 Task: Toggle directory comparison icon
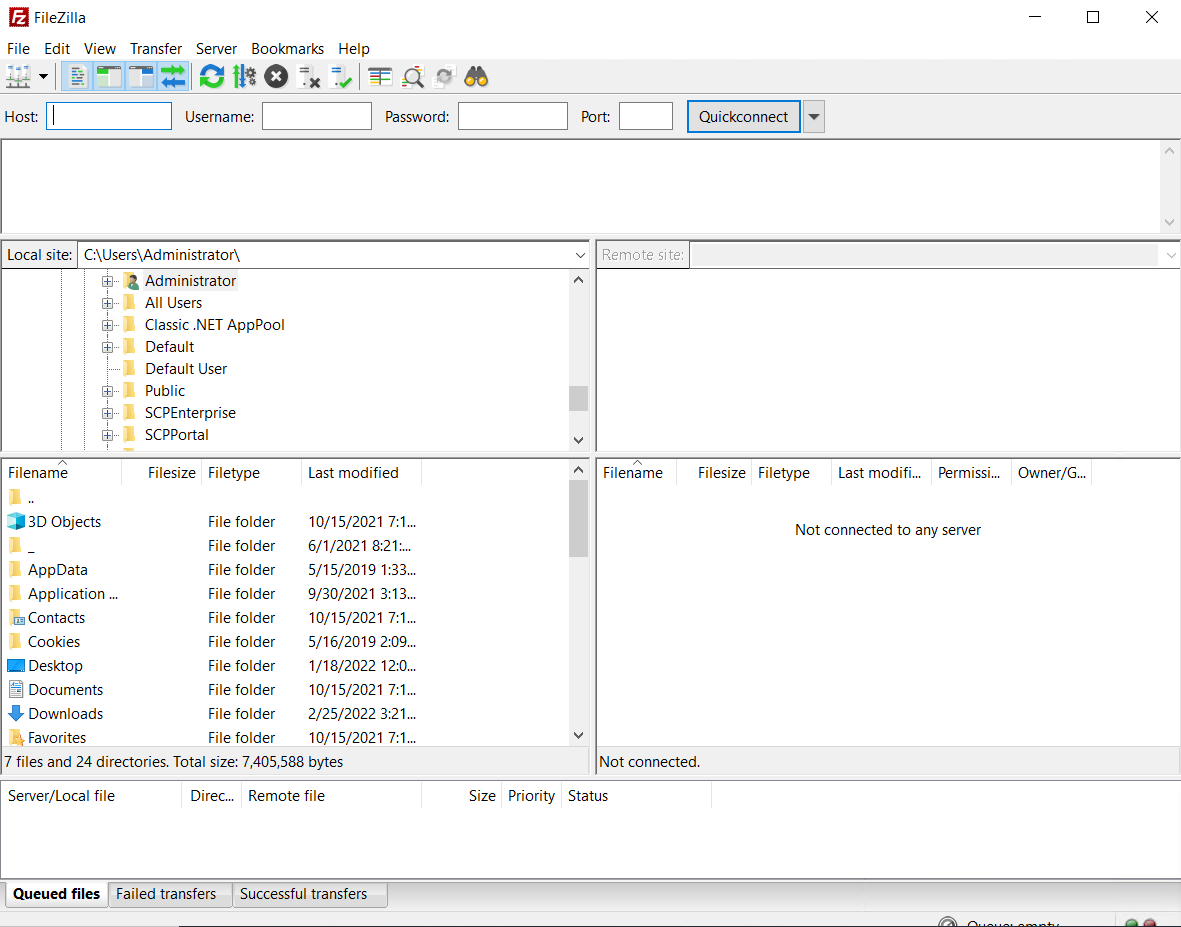(x=413, y=77)
